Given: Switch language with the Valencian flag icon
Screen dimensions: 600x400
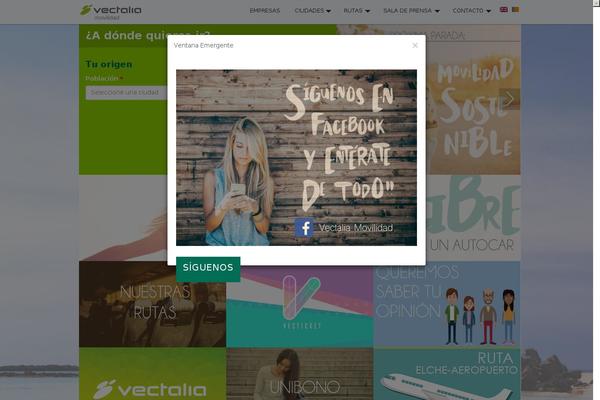Looking at the screenshot, I should [x=515, y=10].
